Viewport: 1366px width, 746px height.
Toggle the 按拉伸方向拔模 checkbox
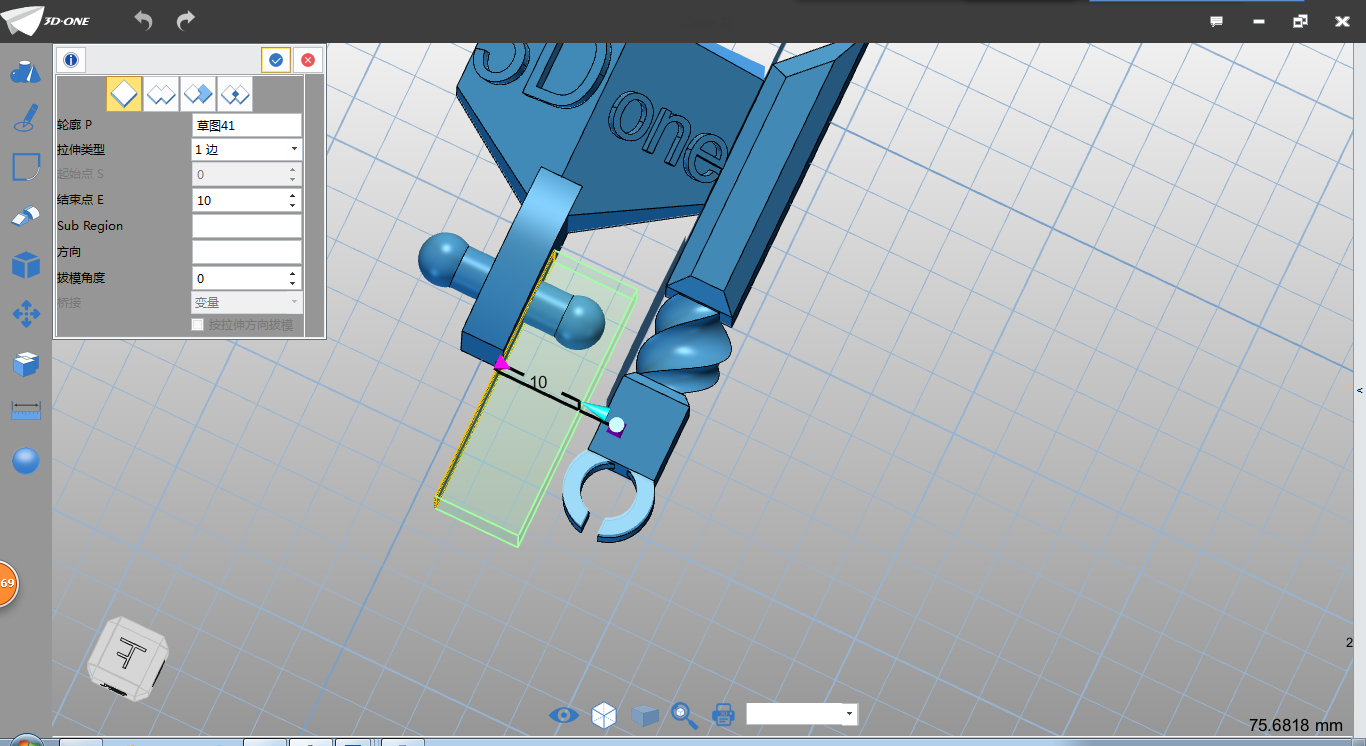pos(197,324)
